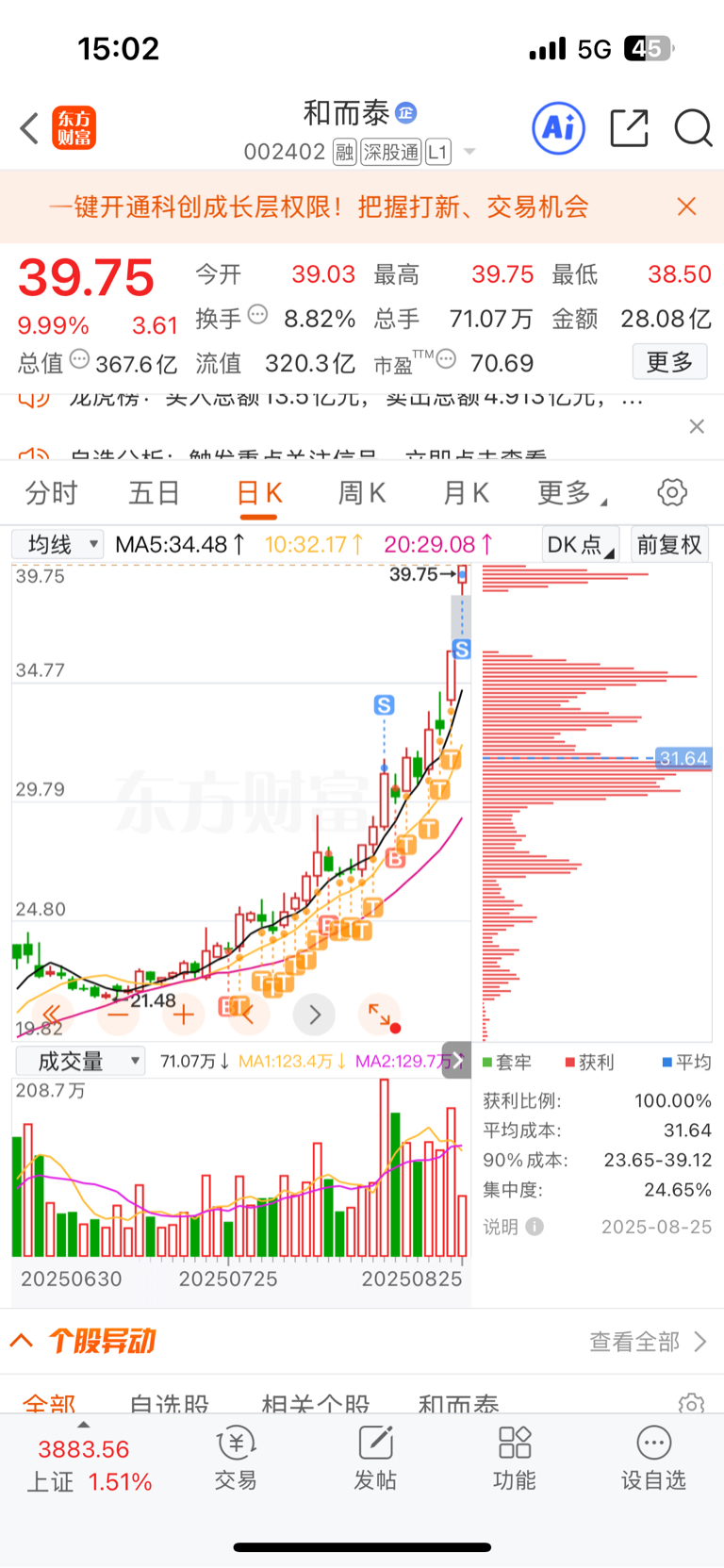The image size is (724, 1568).
Task: Tap the zoom-in plus chart button
Action: coord(184,1015)
